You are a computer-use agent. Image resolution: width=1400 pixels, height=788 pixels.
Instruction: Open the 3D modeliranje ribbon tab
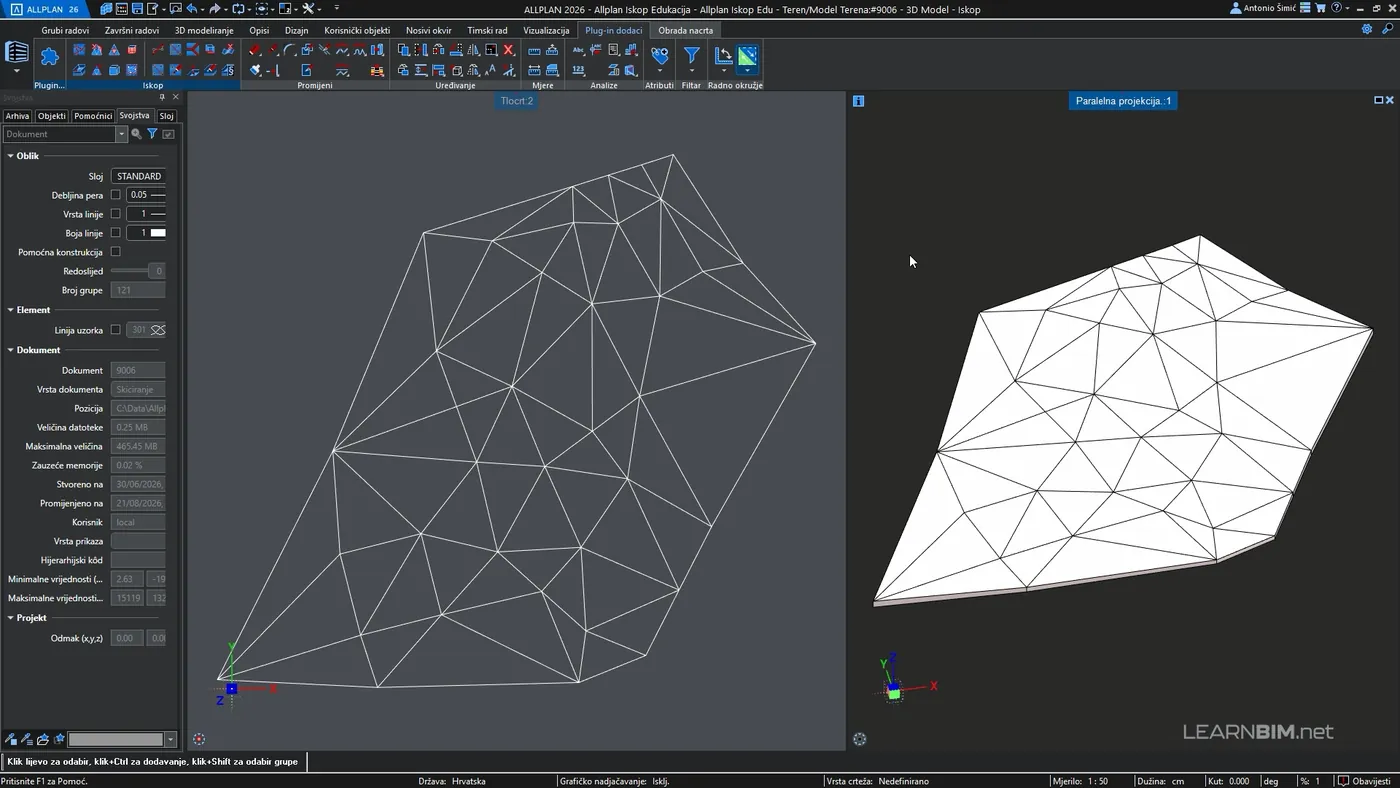[x=204, y=30]
